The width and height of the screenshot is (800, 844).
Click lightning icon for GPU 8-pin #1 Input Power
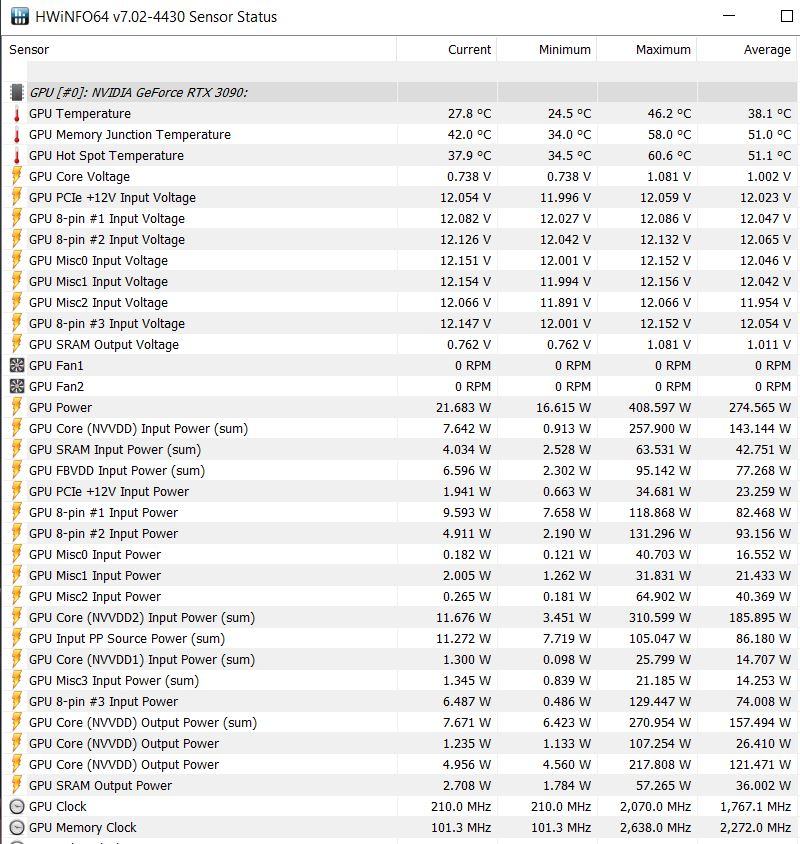point(17,512)
